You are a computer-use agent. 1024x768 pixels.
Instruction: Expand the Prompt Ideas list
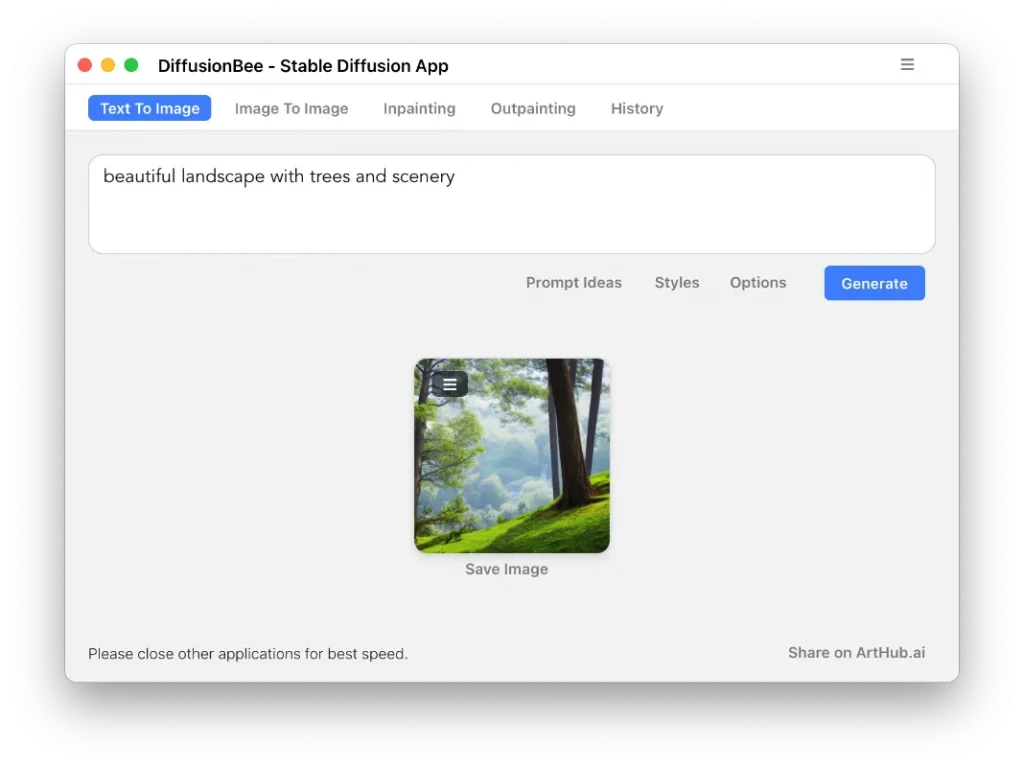573,283
